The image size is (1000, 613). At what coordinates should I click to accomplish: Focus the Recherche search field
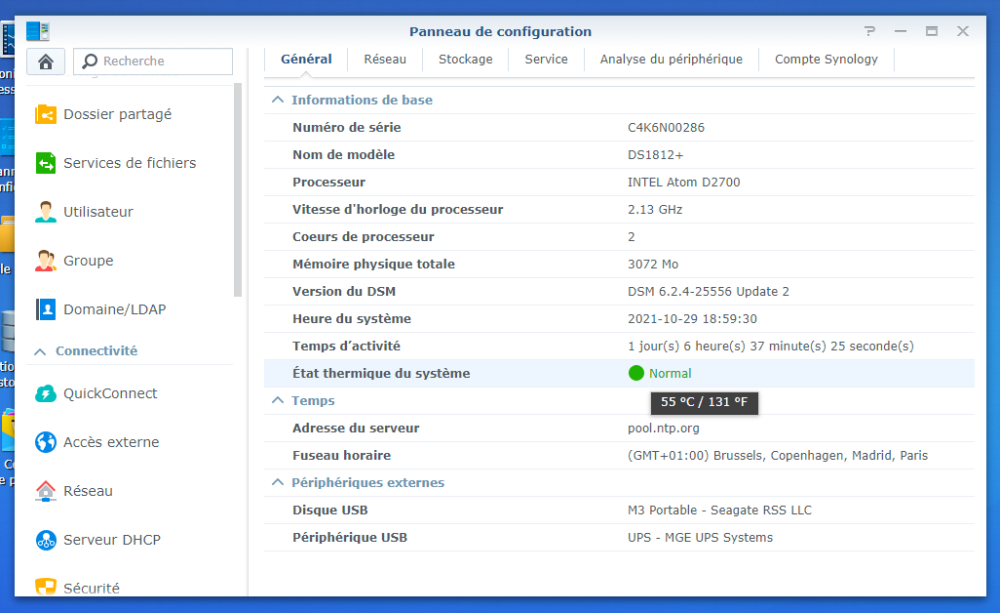153,61
